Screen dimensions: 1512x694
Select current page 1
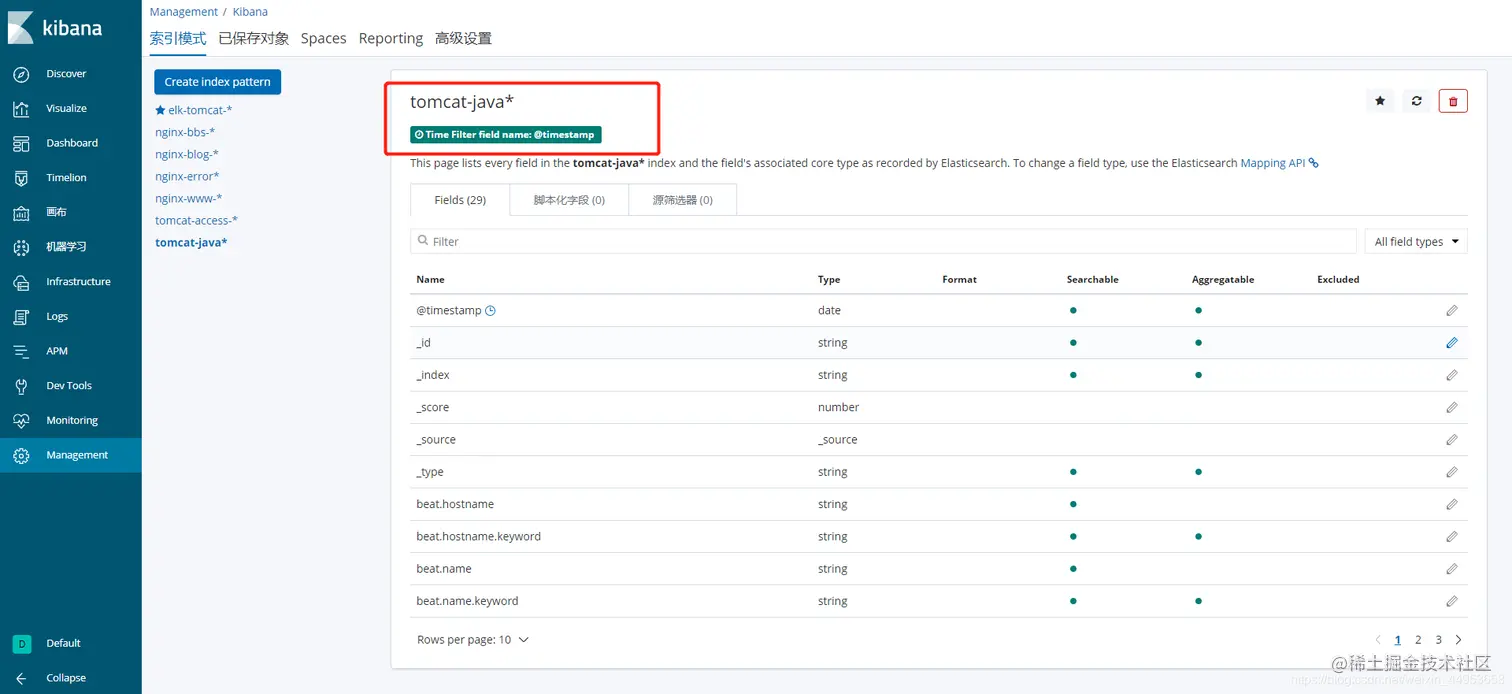coord(1398,640)
